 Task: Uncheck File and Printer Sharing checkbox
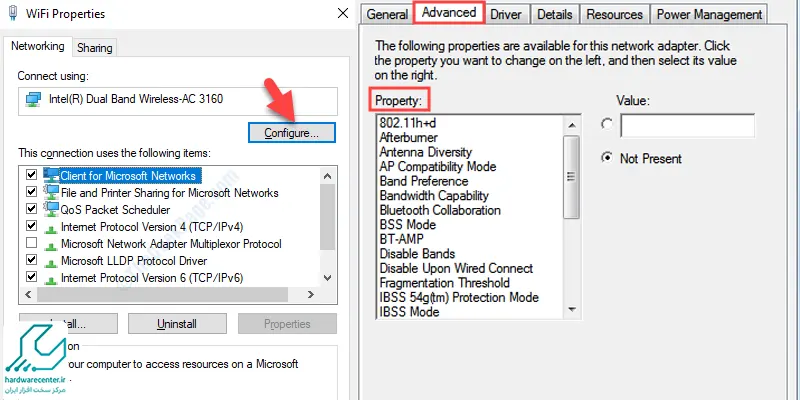click(32, 192)
